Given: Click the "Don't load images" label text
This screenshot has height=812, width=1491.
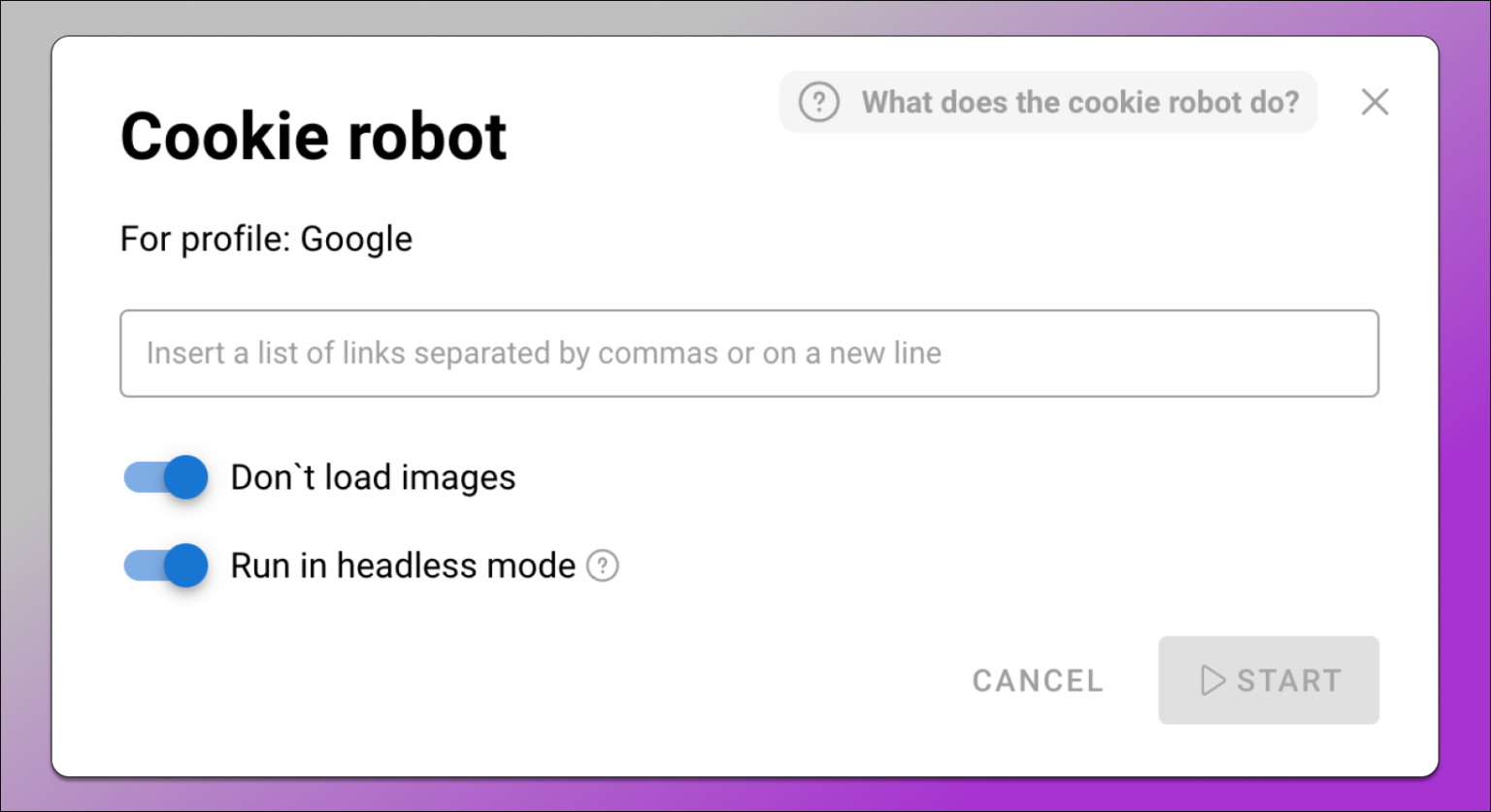Looking at the screenshot, I should click(x=373, y=477).
